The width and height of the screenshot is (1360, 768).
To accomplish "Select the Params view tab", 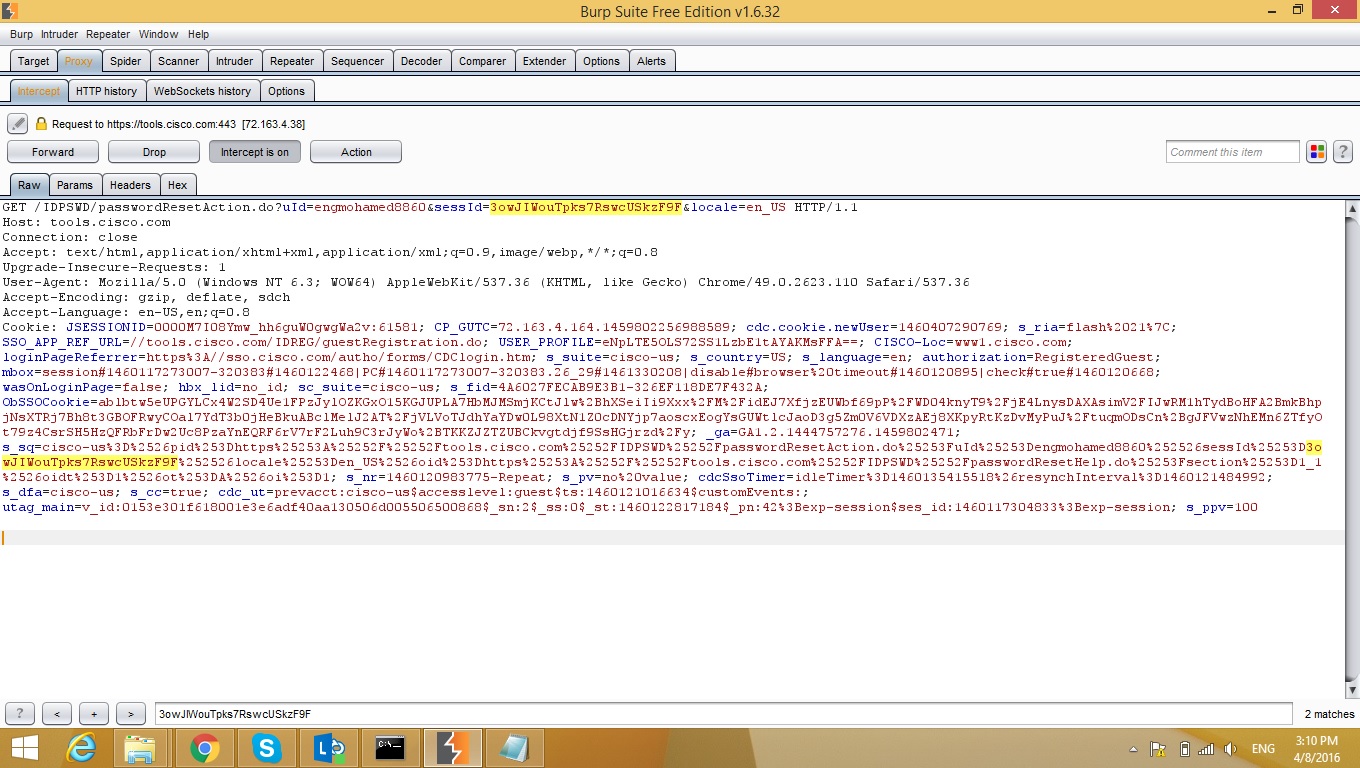I will click(x=75, y=185).
